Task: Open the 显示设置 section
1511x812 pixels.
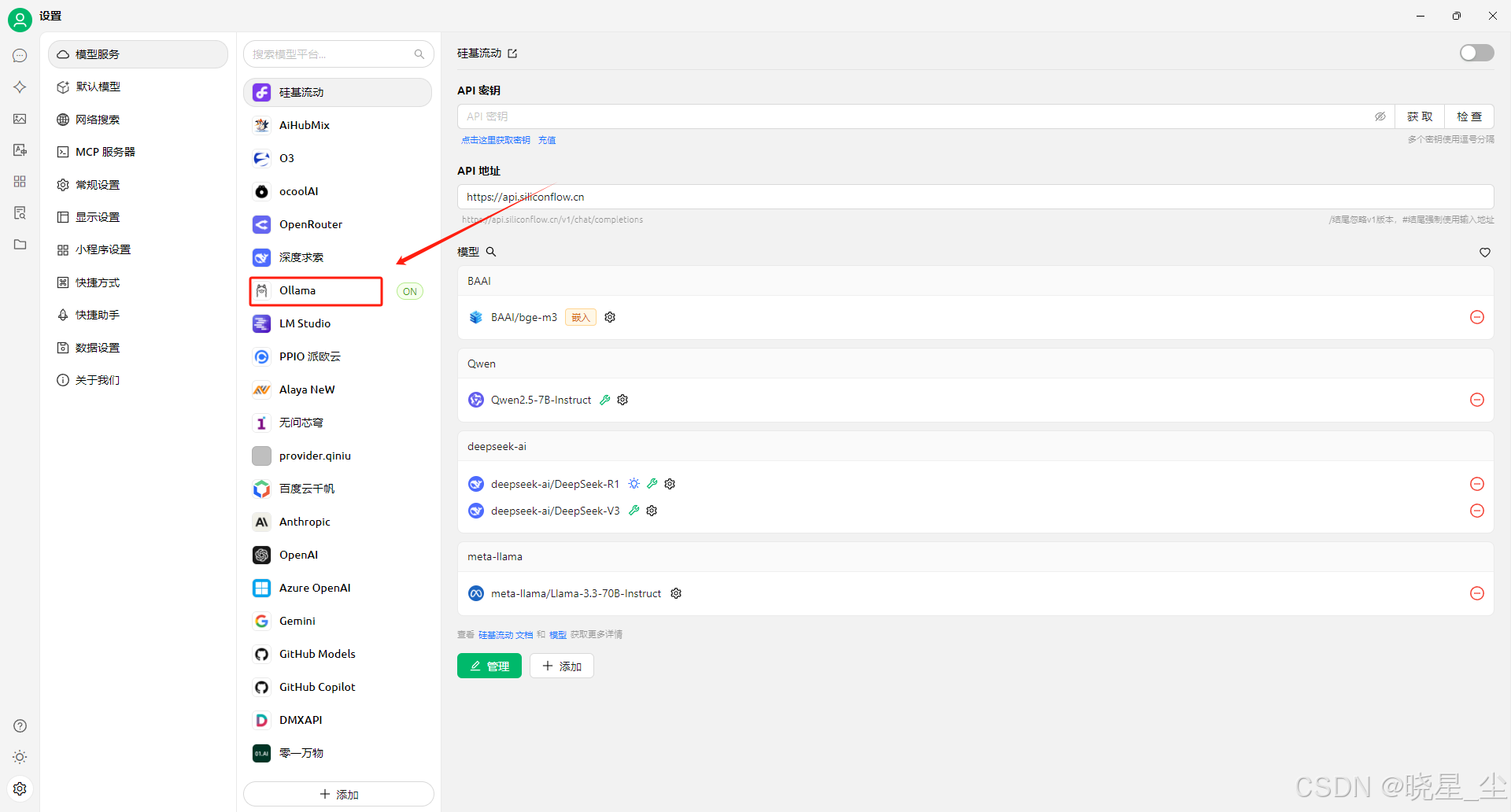Action: click(x=138, y=217)
